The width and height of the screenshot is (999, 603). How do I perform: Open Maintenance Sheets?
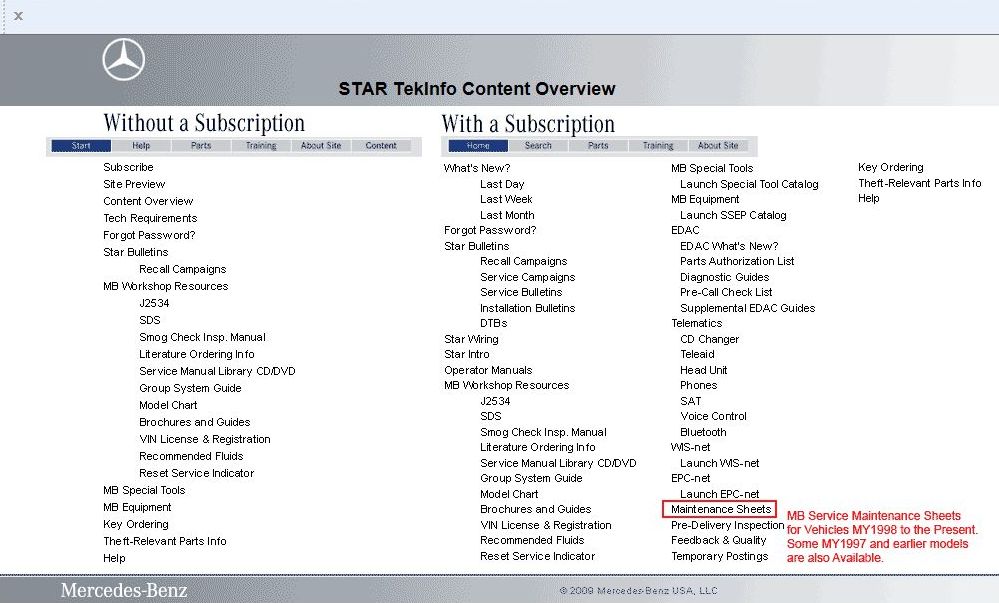[x=721, y=509]
